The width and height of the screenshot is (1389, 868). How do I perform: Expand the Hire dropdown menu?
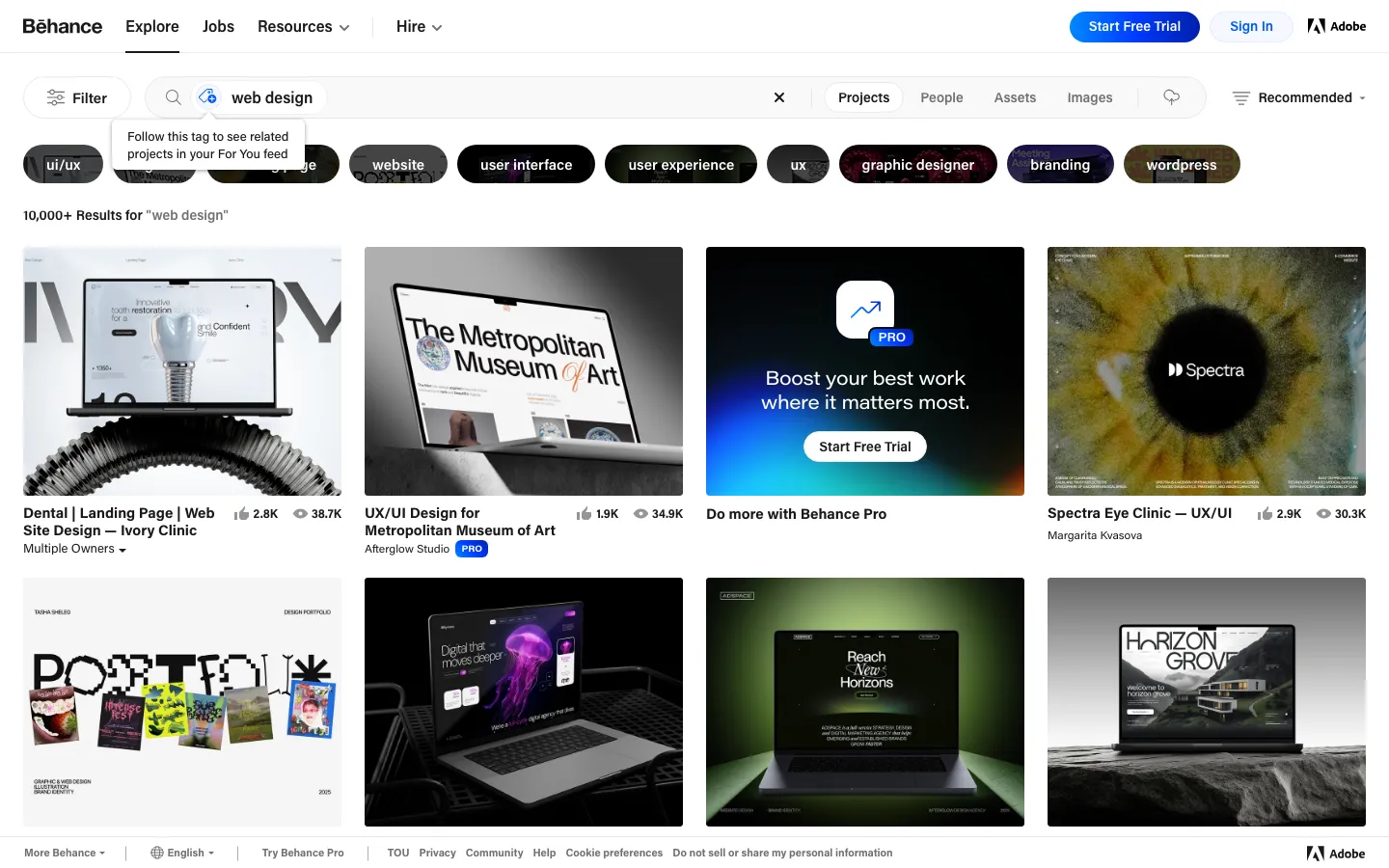click(419, 27)
